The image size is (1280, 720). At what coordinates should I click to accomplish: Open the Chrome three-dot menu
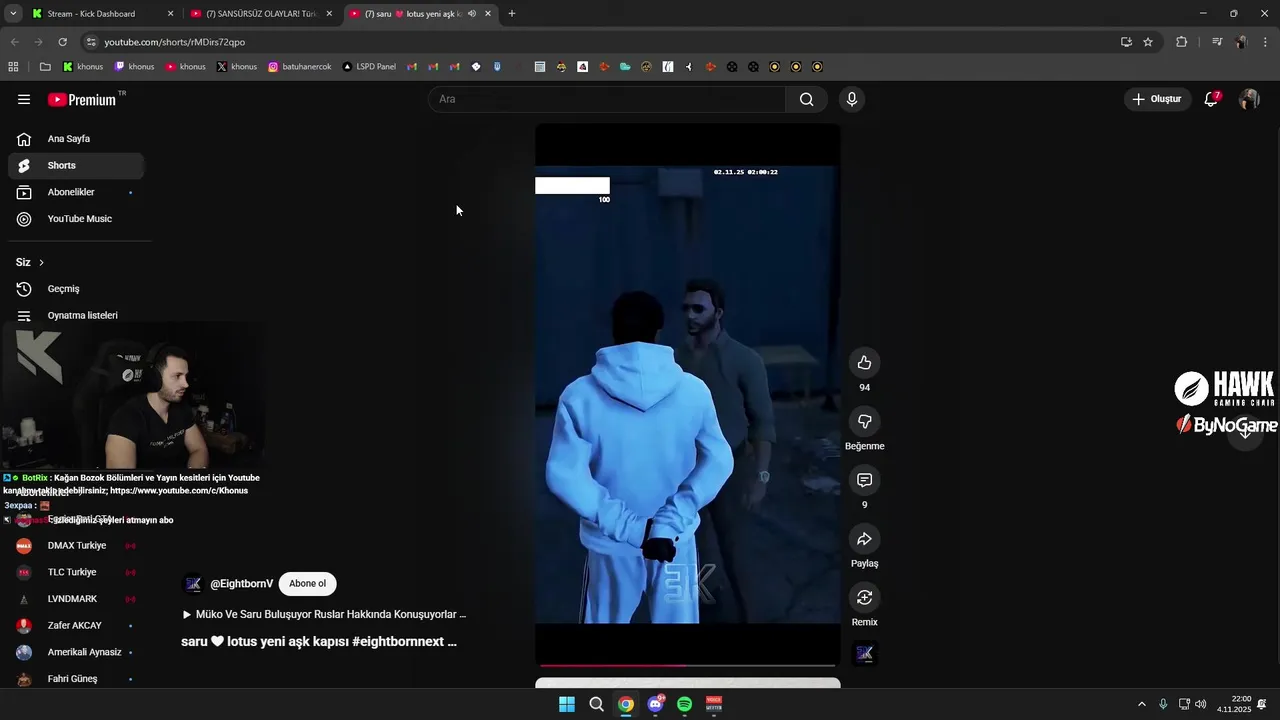(1265, 42)
